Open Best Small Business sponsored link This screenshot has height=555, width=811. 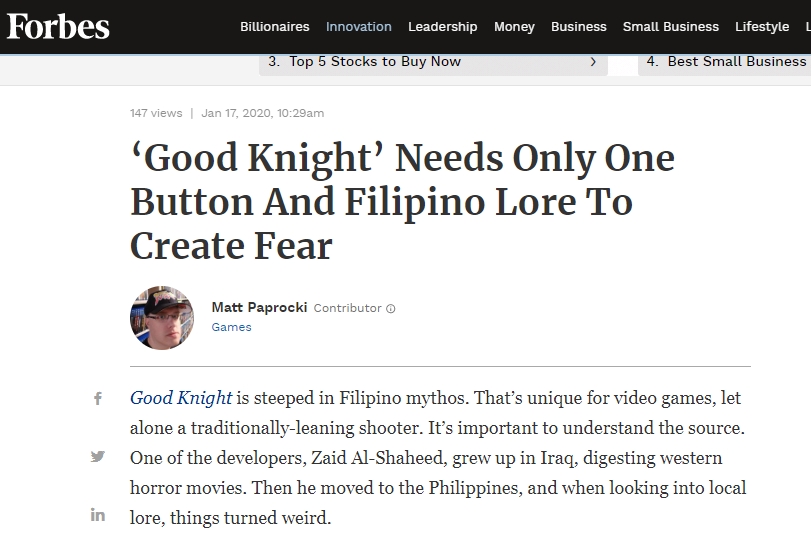pos(725,62)
